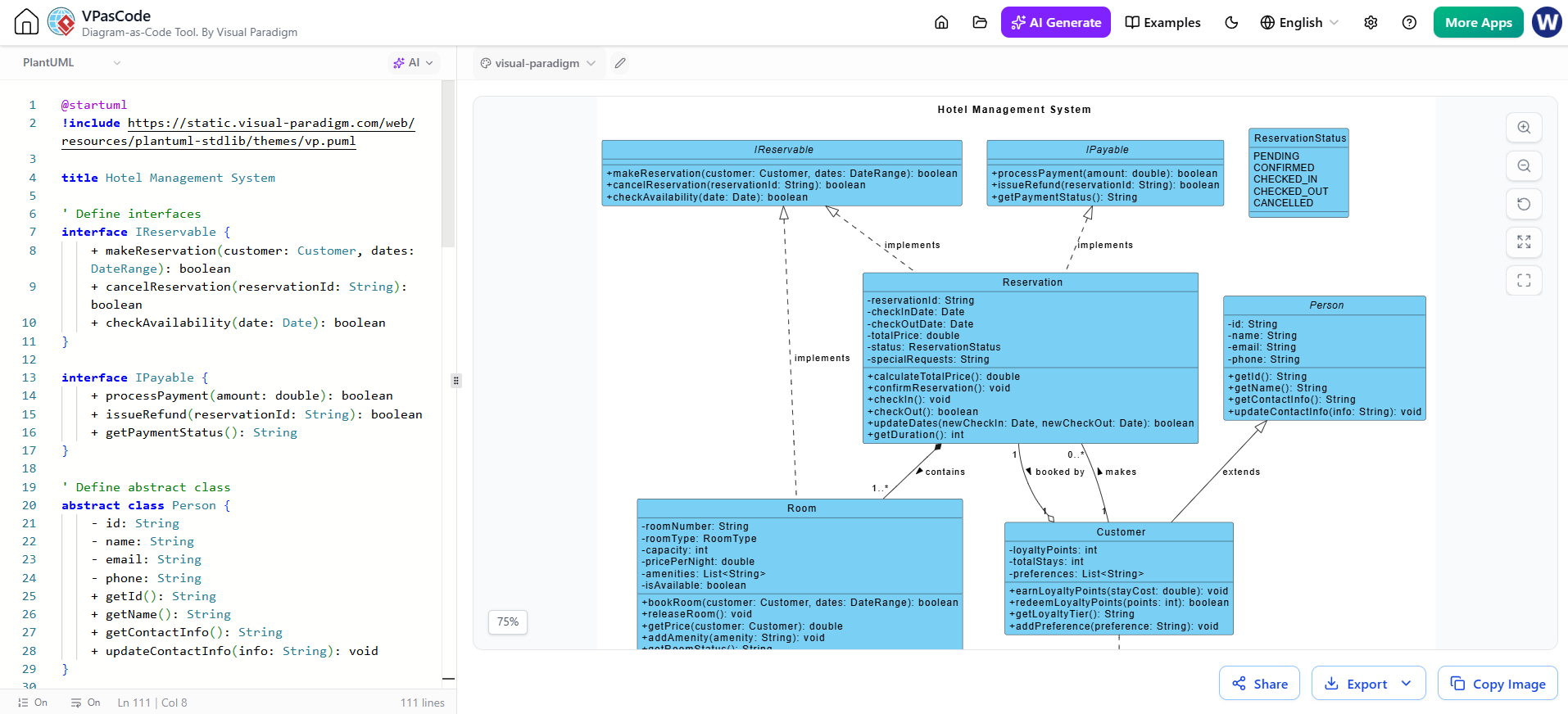The width and height of the screenshot is (1568, 714).
Task: Click 'interface IReservable {' code line
Action: [146, 232]
